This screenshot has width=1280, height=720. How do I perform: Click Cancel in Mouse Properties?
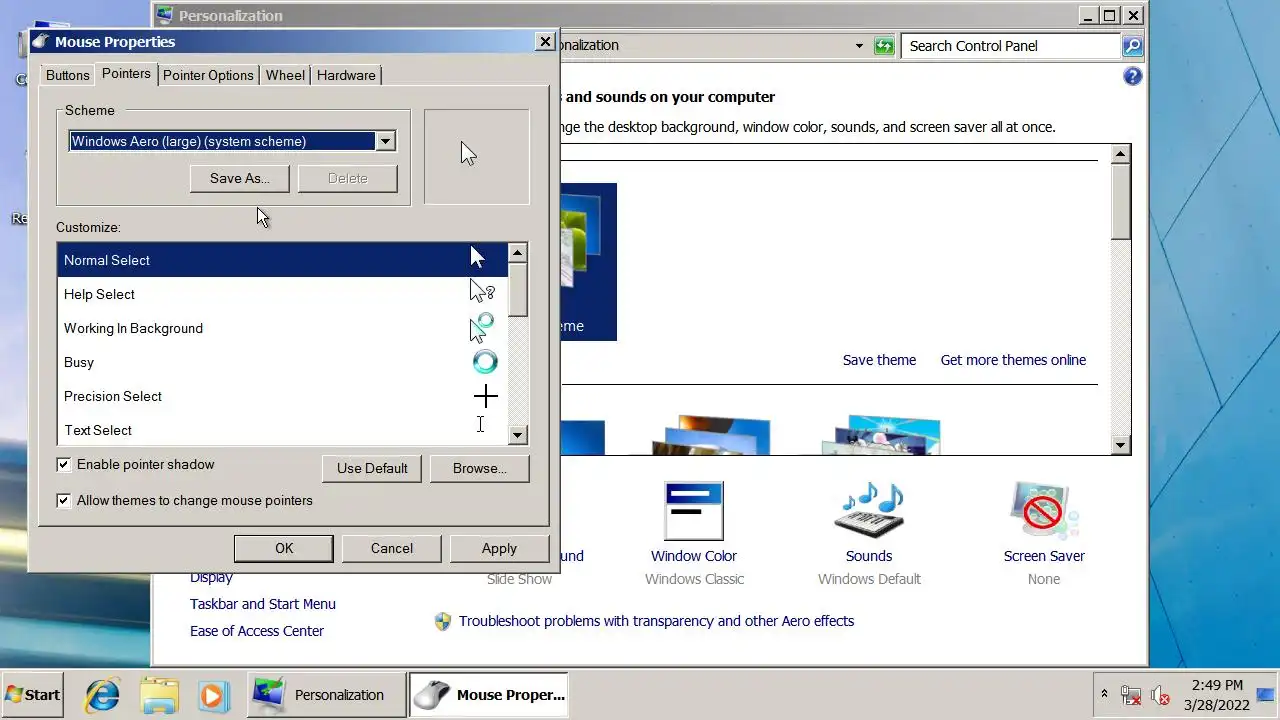click(x=392, y=548)
